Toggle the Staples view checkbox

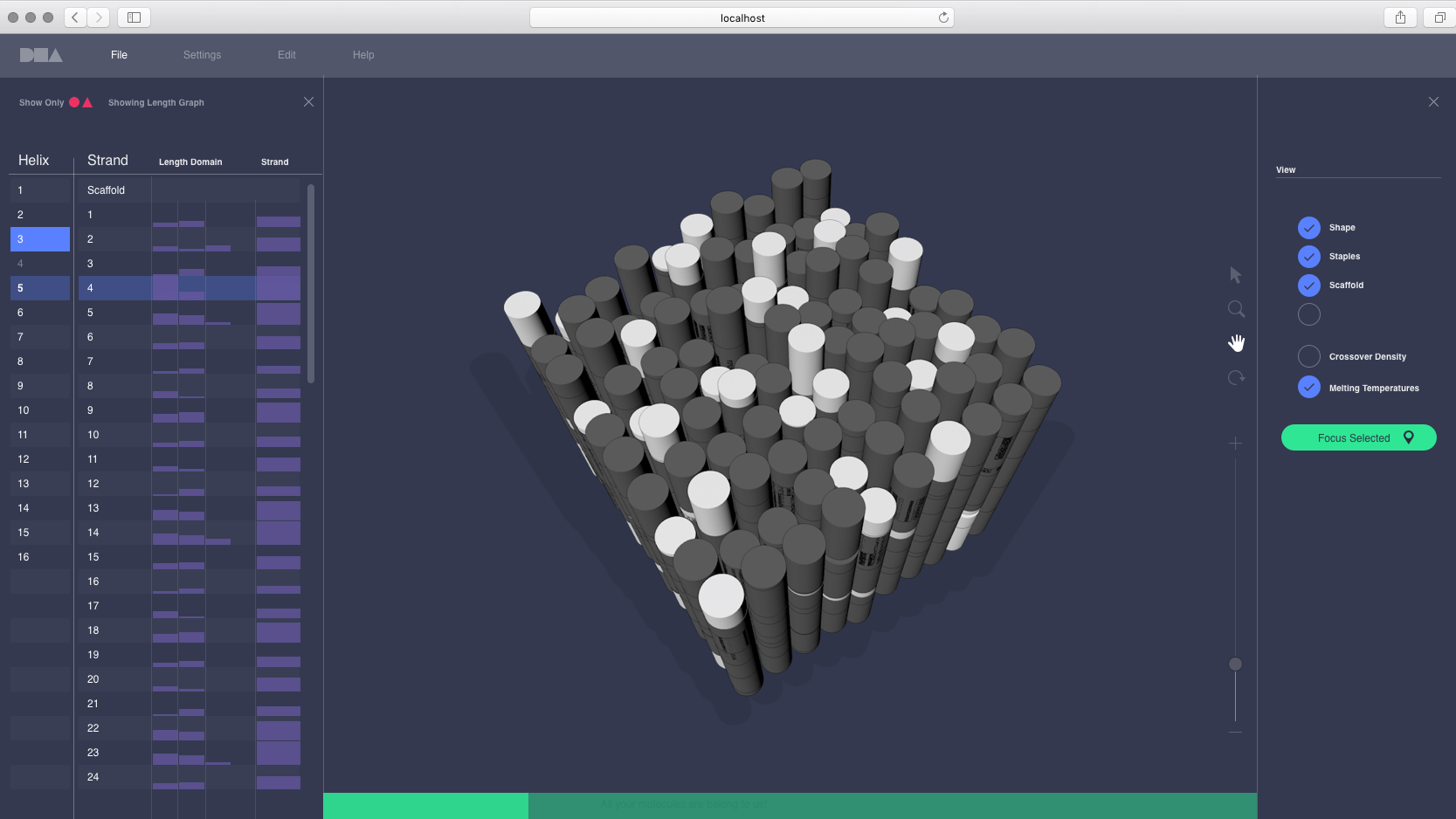[x=1308, y=257]
